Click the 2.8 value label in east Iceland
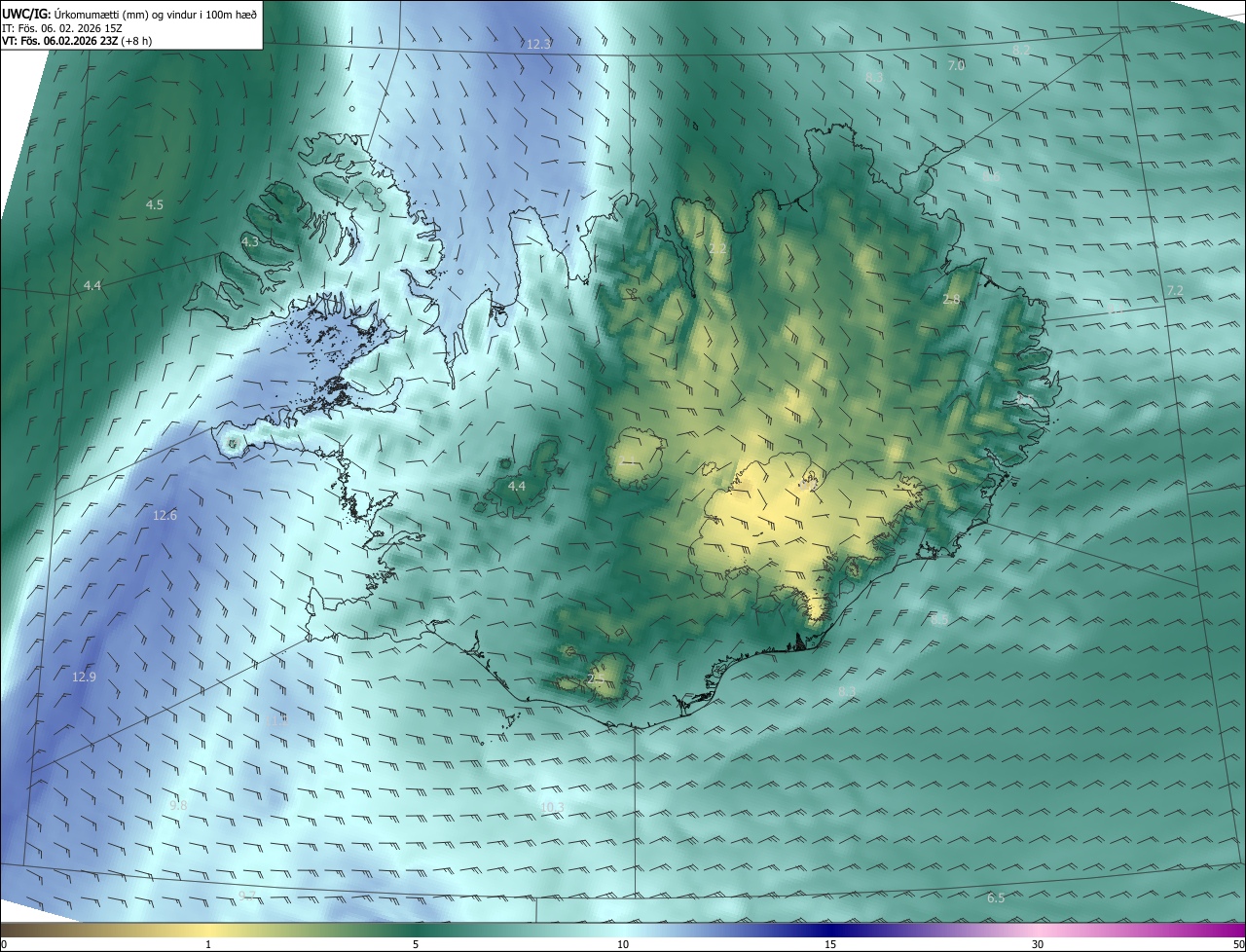 click(x=951, y=300)
